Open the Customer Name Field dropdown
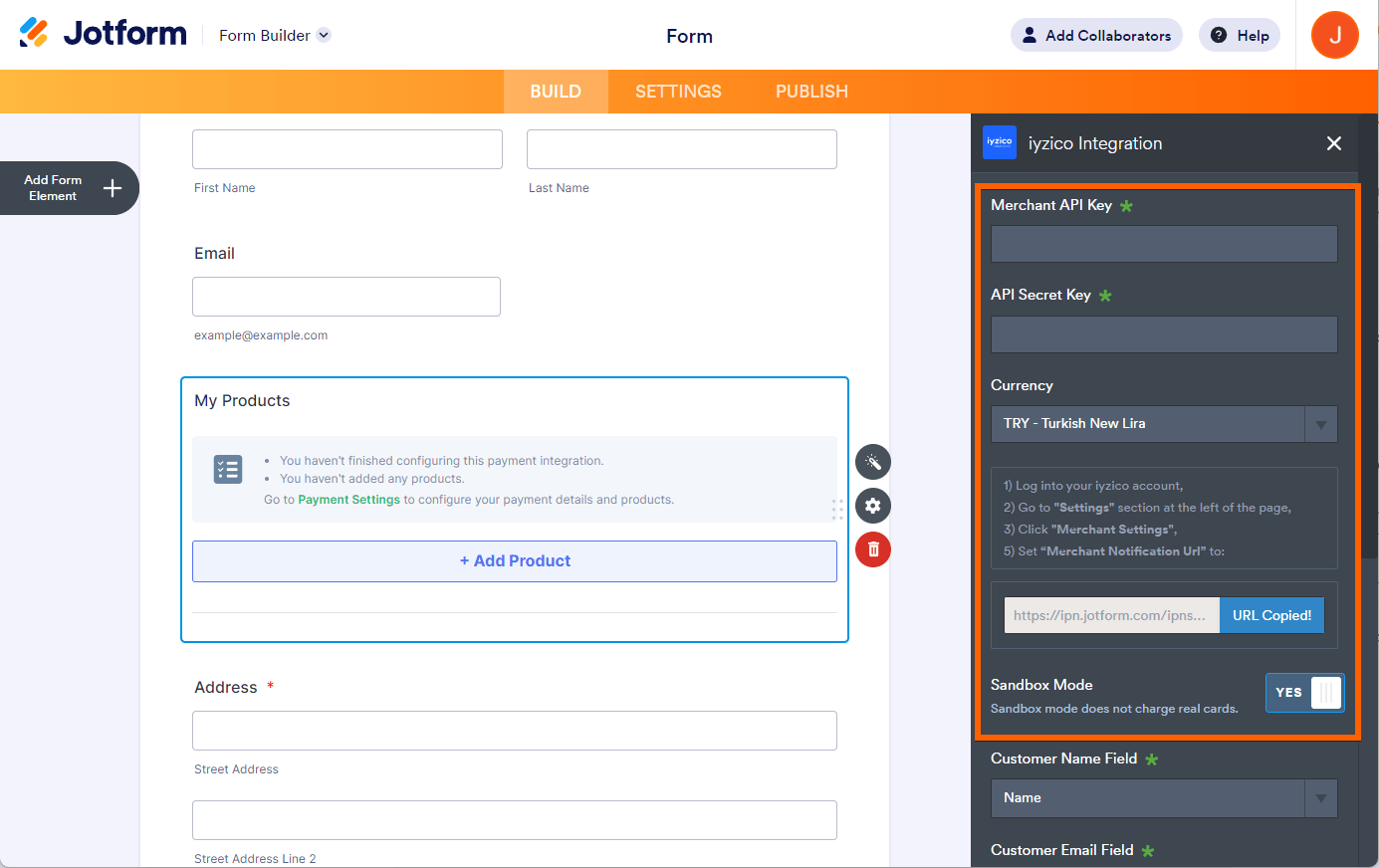This screenshot has height=868, width=1379. (x=1164, y=798)
